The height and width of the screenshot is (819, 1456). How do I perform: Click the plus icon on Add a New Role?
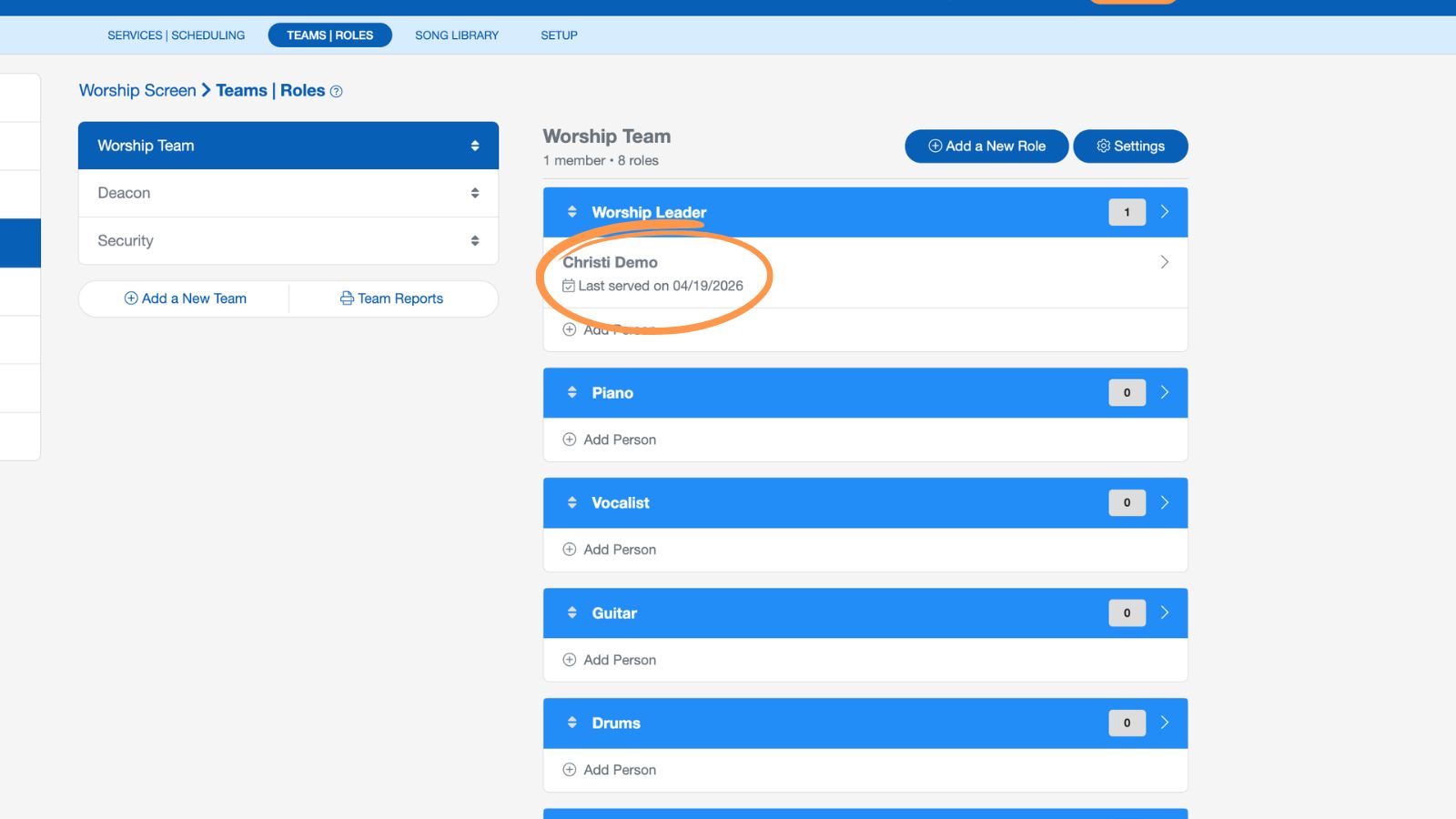935,146
